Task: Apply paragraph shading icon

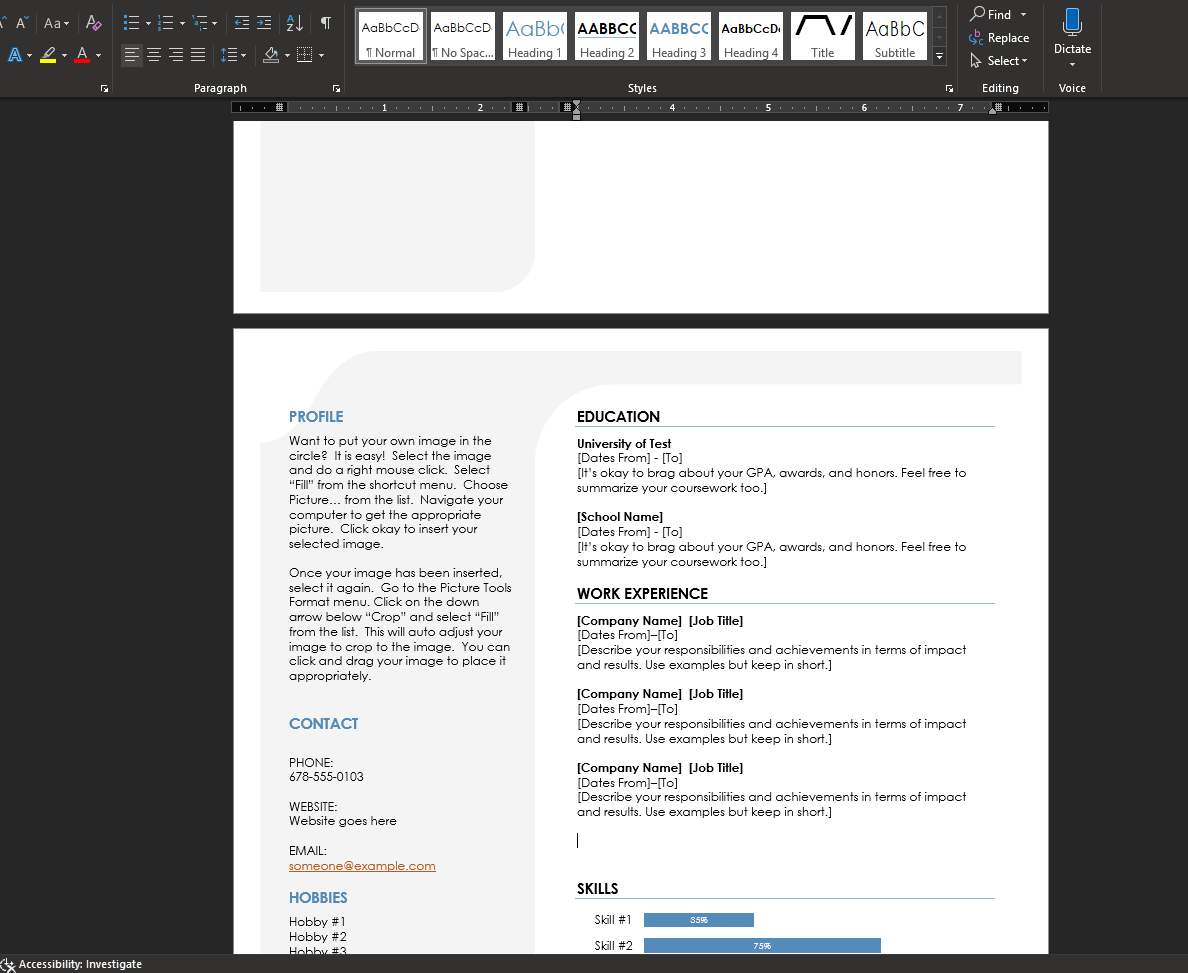Action: tap(271, 55)
